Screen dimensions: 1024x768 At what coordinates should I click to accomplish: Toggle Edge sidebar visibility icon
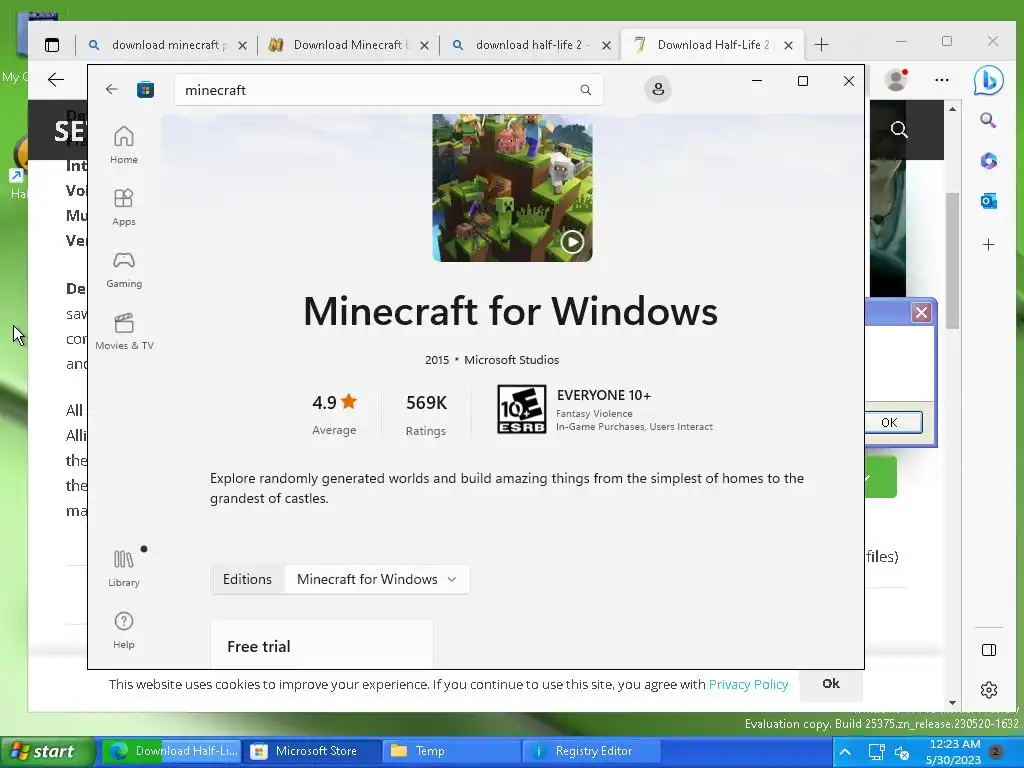coord(989,650)
